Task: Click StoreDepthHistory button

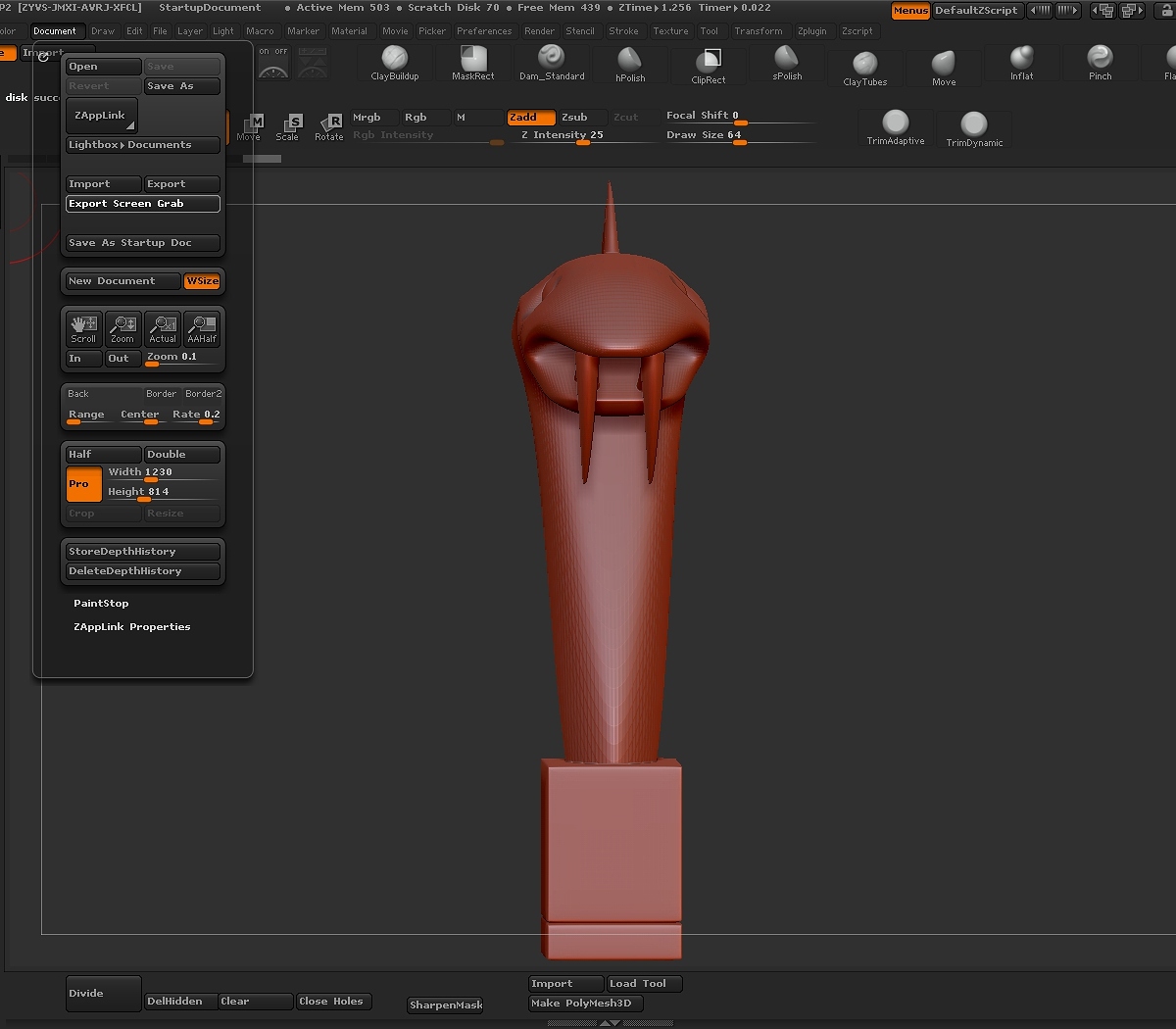Action: click(143, 552)
